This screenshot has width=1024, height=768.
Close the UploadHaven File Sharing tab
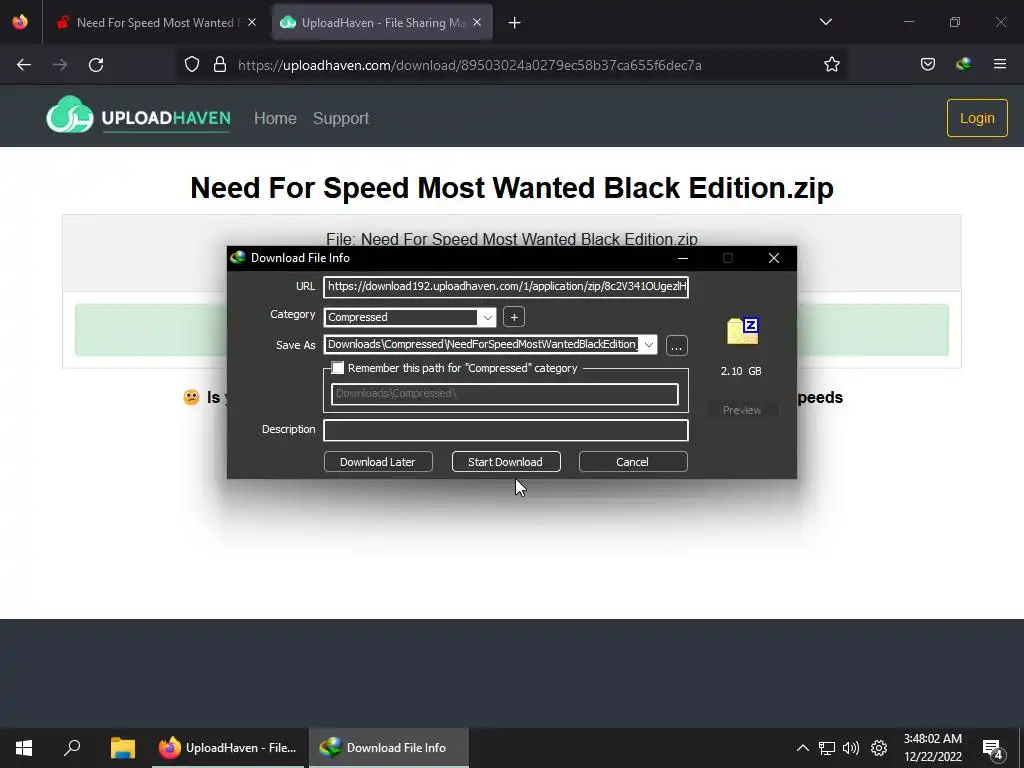(x=477, y=22)
